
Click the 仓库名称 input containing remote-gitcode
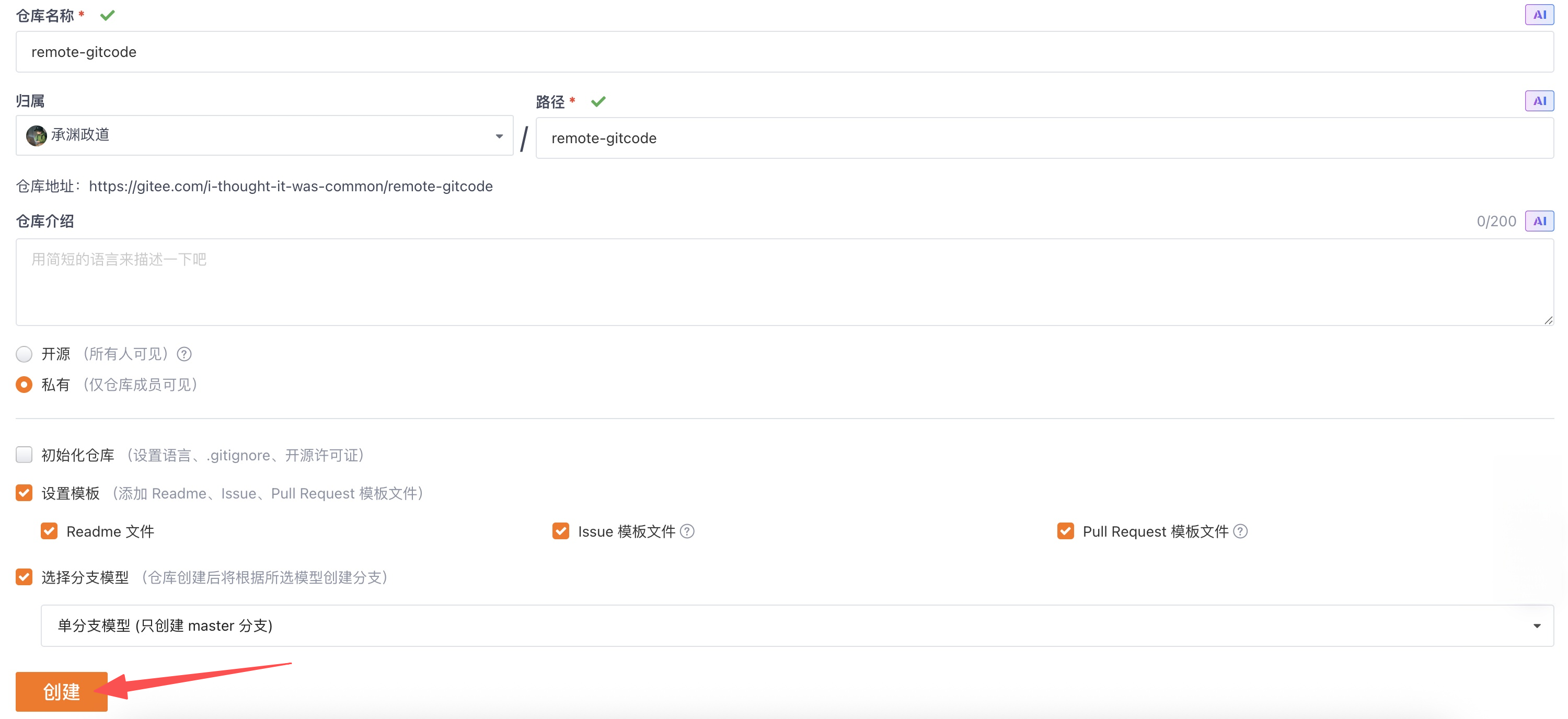point(784,52)
